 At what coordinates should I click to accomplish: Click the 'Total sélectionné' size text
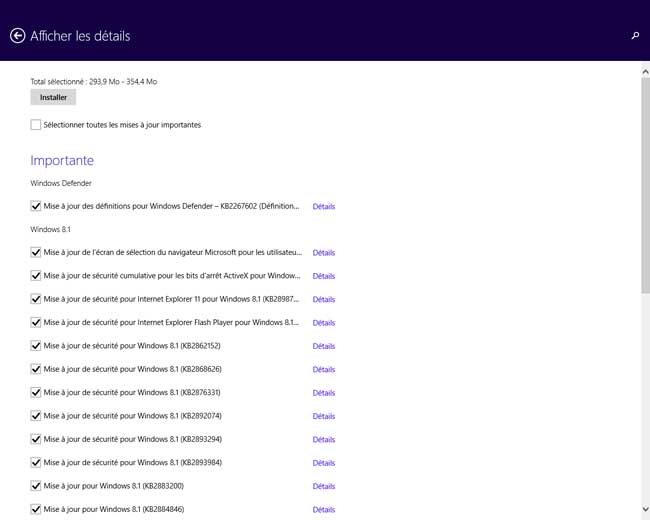tap(94, 81)
